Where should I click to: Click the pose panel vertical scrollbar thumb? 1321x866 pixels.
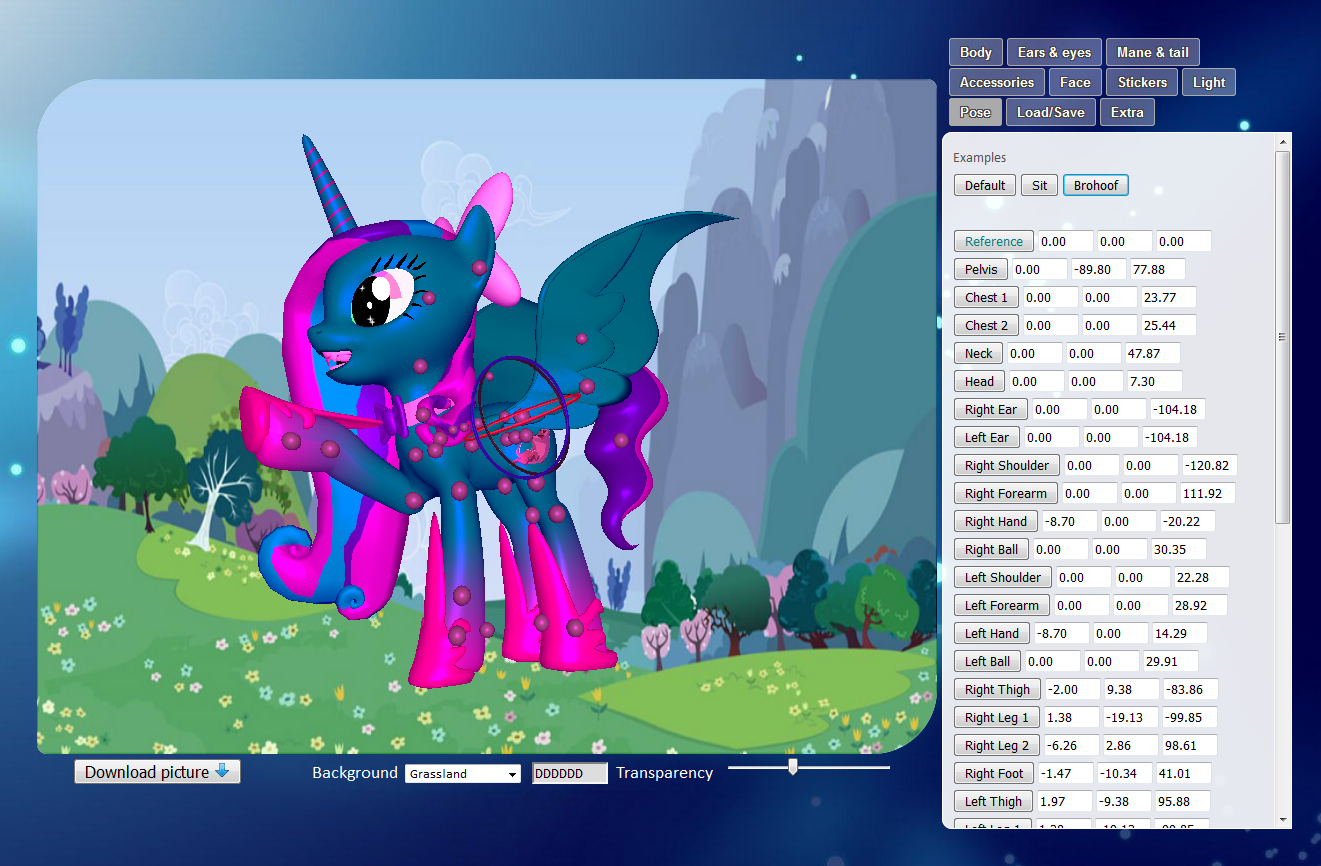pyautogui.click(x=1283, y=337)
